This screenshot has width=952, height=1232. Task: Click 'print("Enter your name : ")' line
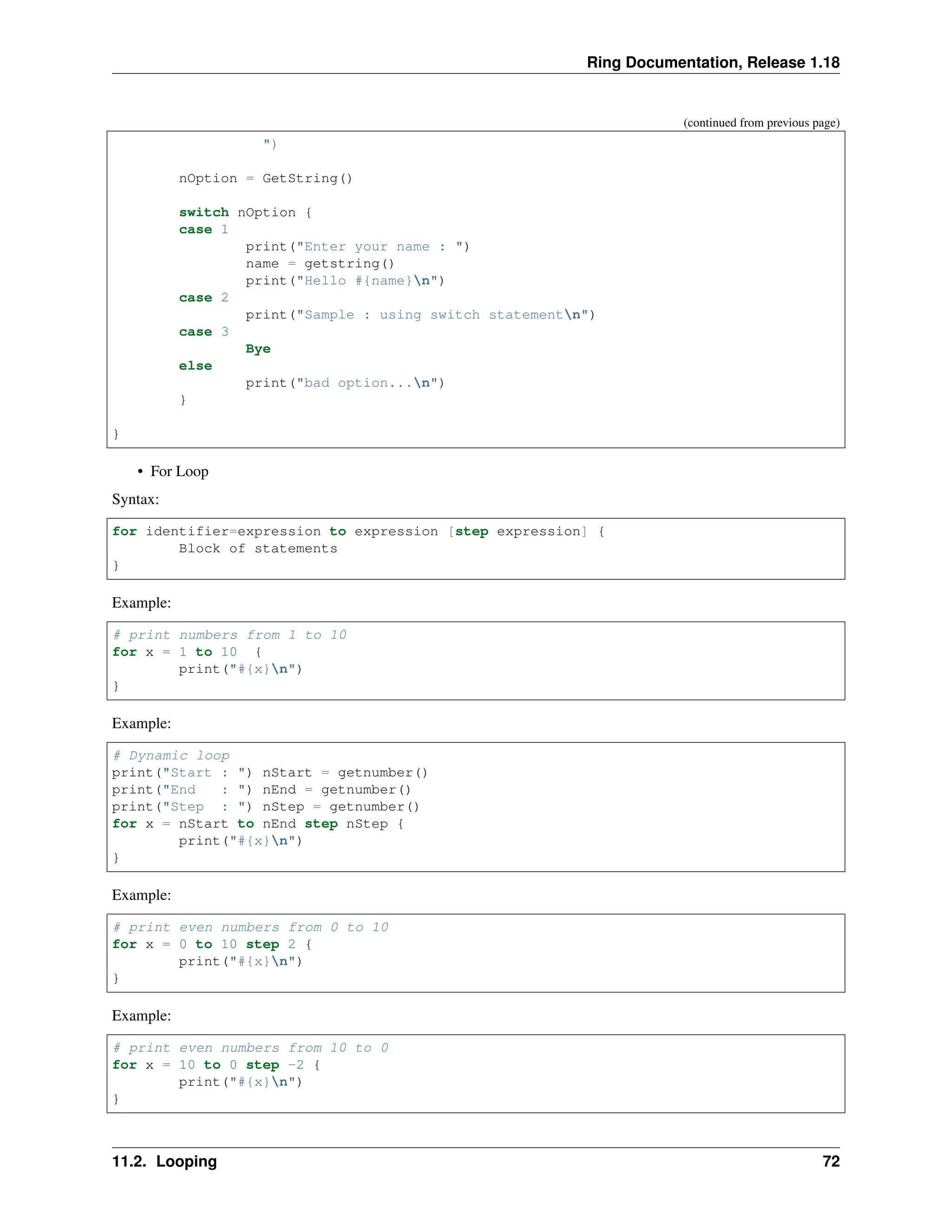357,247
